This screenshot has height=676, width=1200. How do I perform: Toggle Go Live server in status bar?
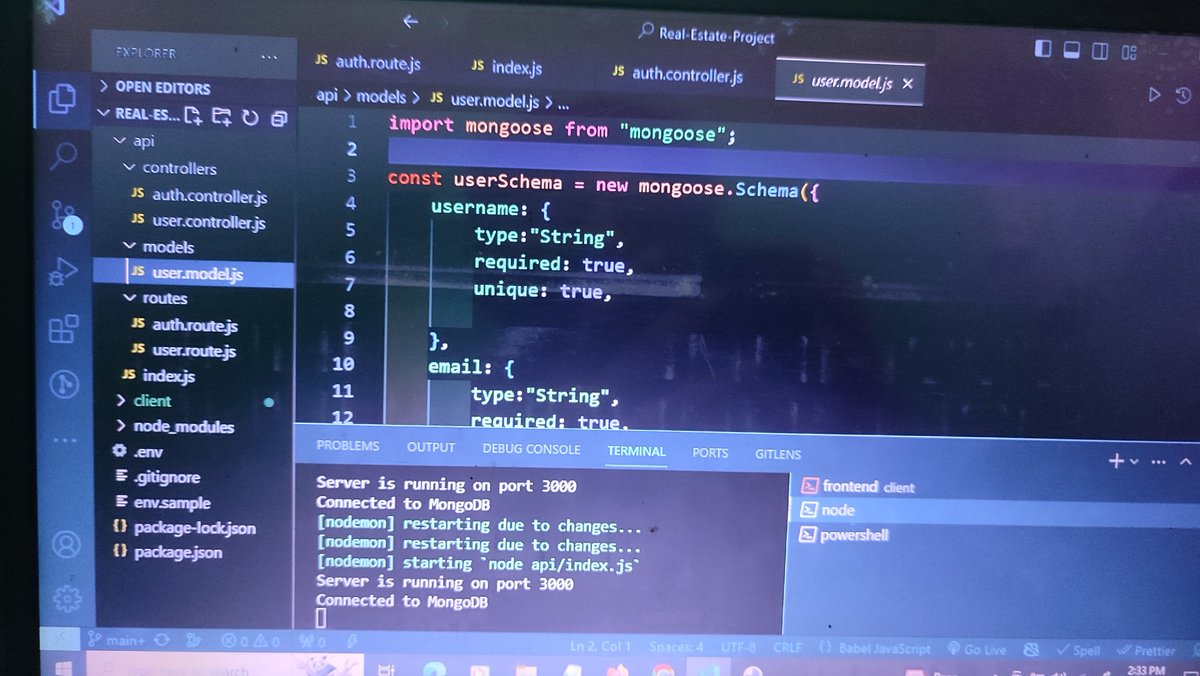point(979,649)
